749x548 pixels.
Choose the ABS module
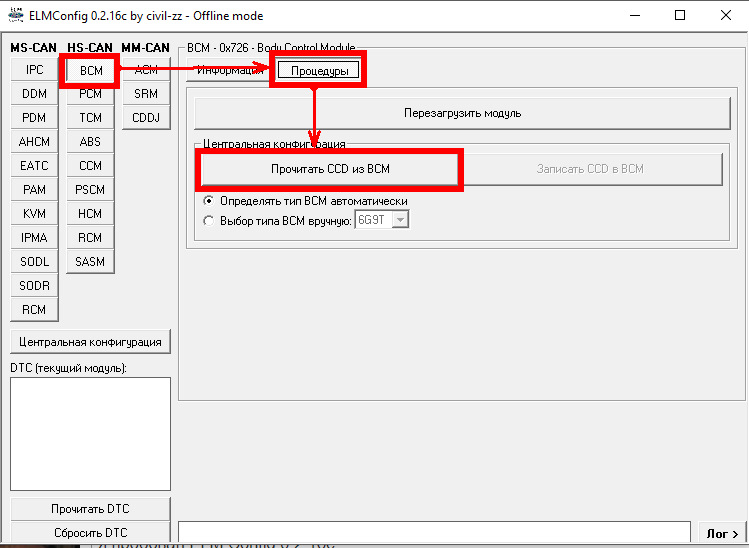tap(90, 142)
